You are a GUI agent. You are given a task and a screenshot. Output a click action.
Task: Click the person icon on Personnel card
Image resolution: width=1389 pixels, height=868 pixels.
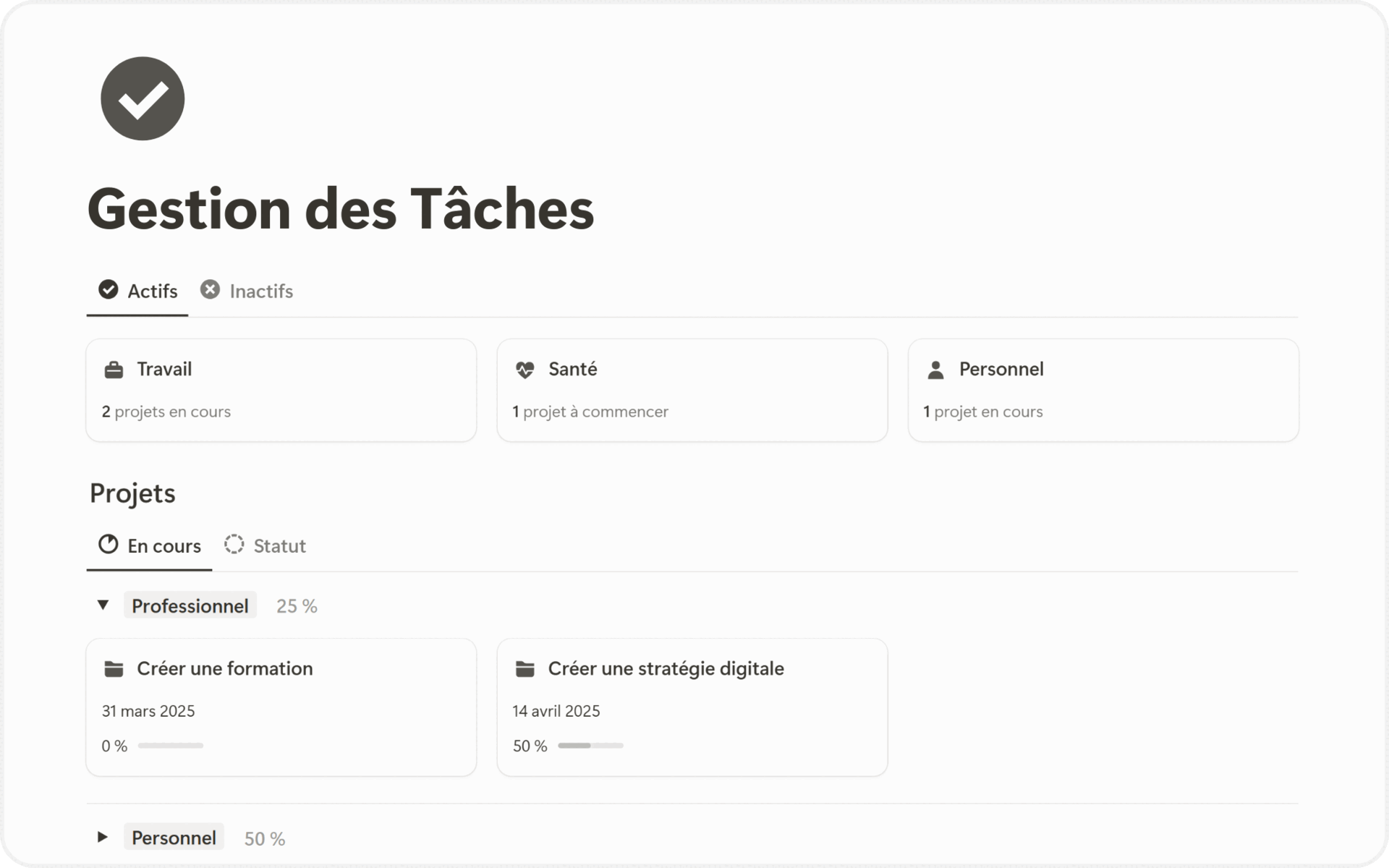coord(935,370)
